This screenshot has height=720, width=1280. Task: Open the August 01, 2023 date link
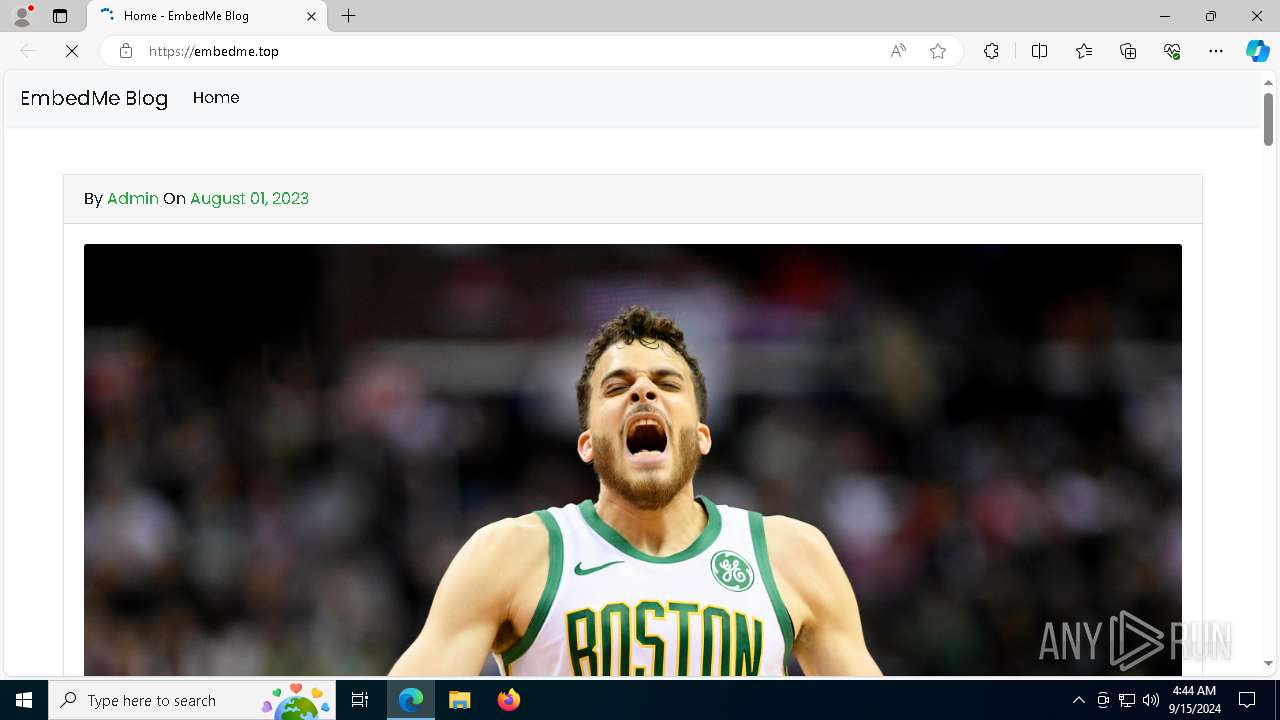[x=249, y=198]
